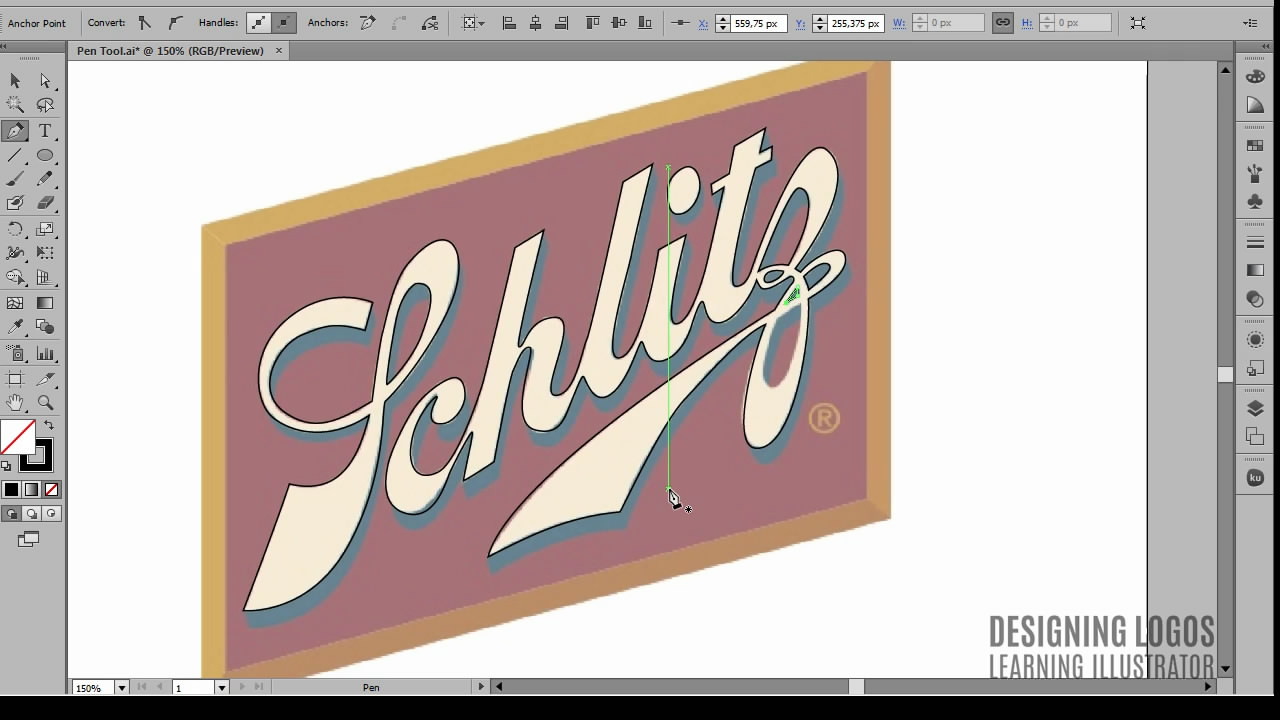Open the artboard number dropdown
Image resolution: width=1280 pixels, height=720 pixels.
pyautogui.click(x=222, y=687)
